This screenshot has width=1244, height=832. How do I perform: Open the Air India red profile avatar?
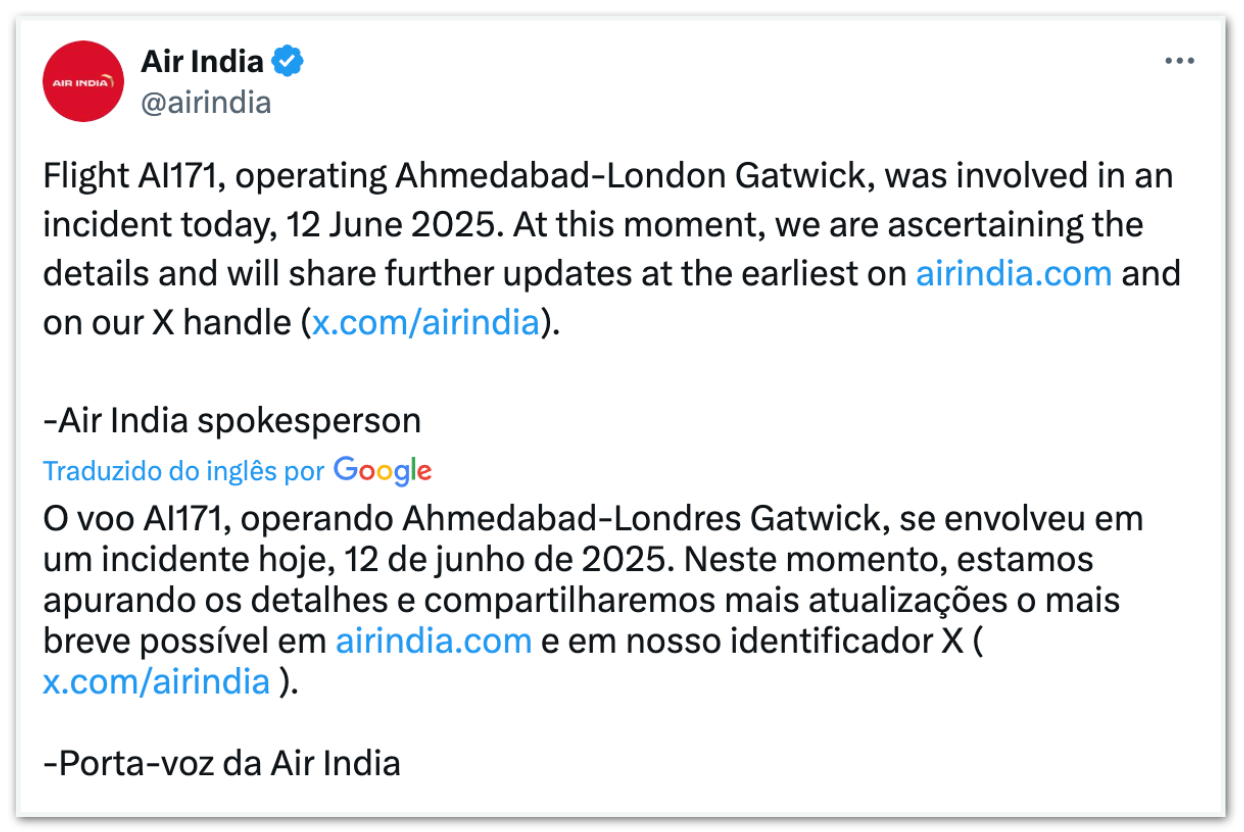pyautogui.click(x=83, y=81)
